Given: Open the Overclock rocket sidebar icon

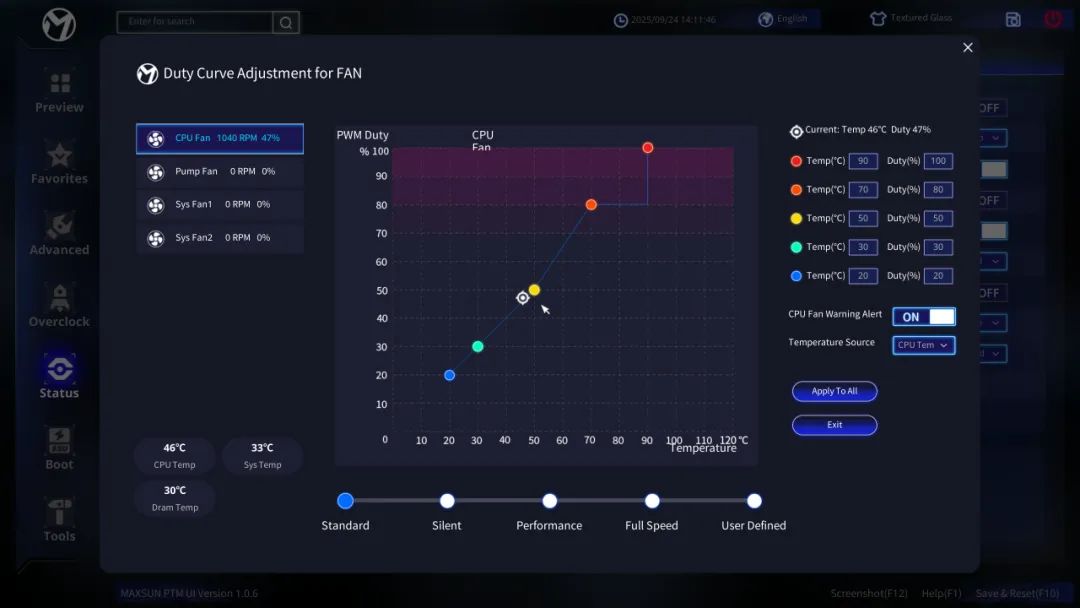Looking at the screenshot, I should 59,298.
